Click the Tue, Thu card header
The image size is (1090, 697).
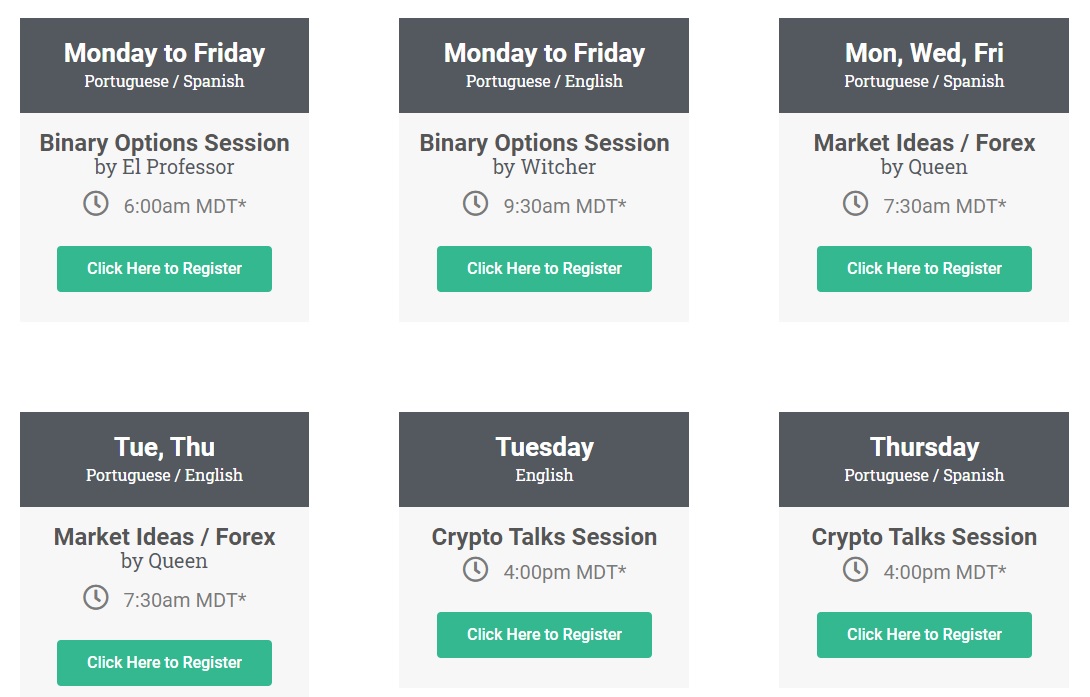[164, 459]
